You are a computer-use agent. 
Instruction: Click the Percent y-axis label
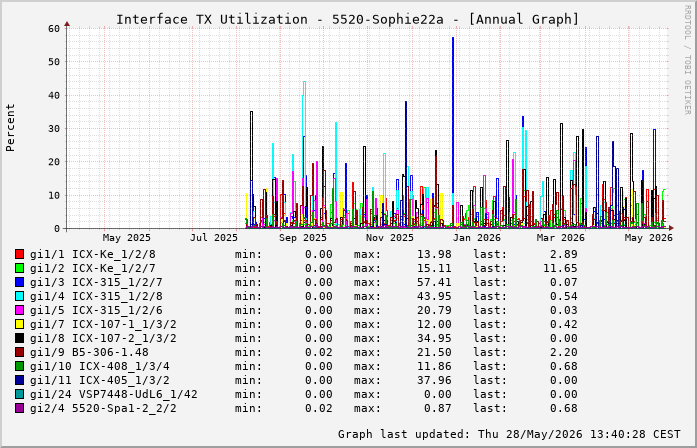10,128
